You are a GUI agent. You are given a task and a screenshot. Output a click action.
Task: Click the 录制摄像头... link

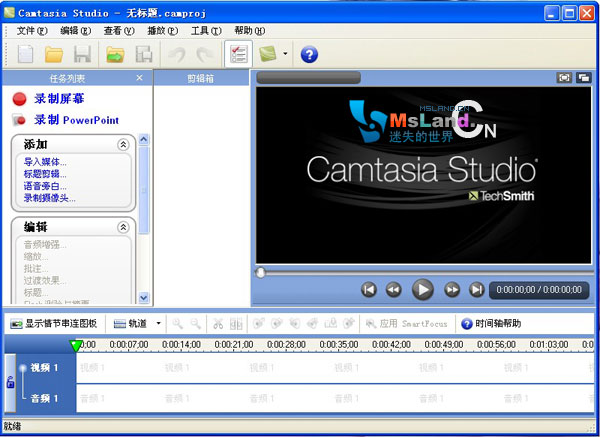pos(50,198)
